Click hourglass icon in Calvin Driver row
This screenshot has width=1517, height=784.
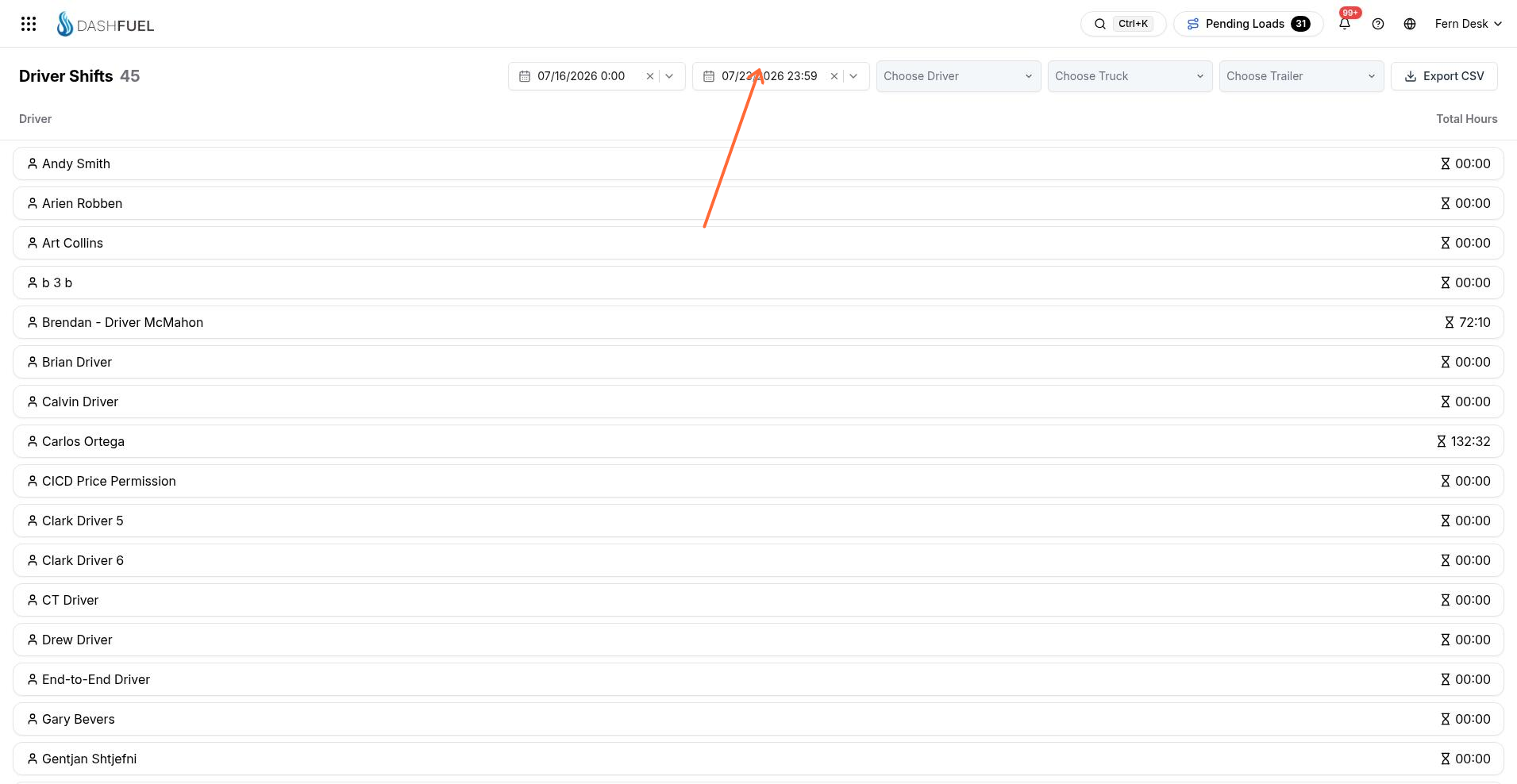1446,402
